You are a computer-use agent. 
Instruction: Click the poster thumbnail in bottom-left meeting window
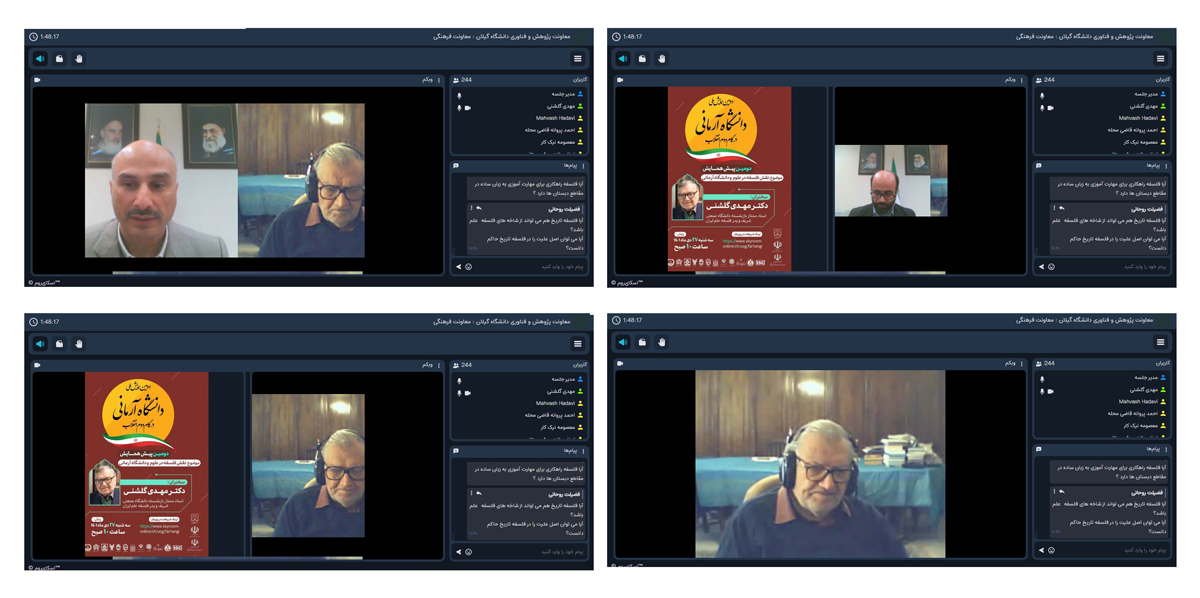point(146,463)
